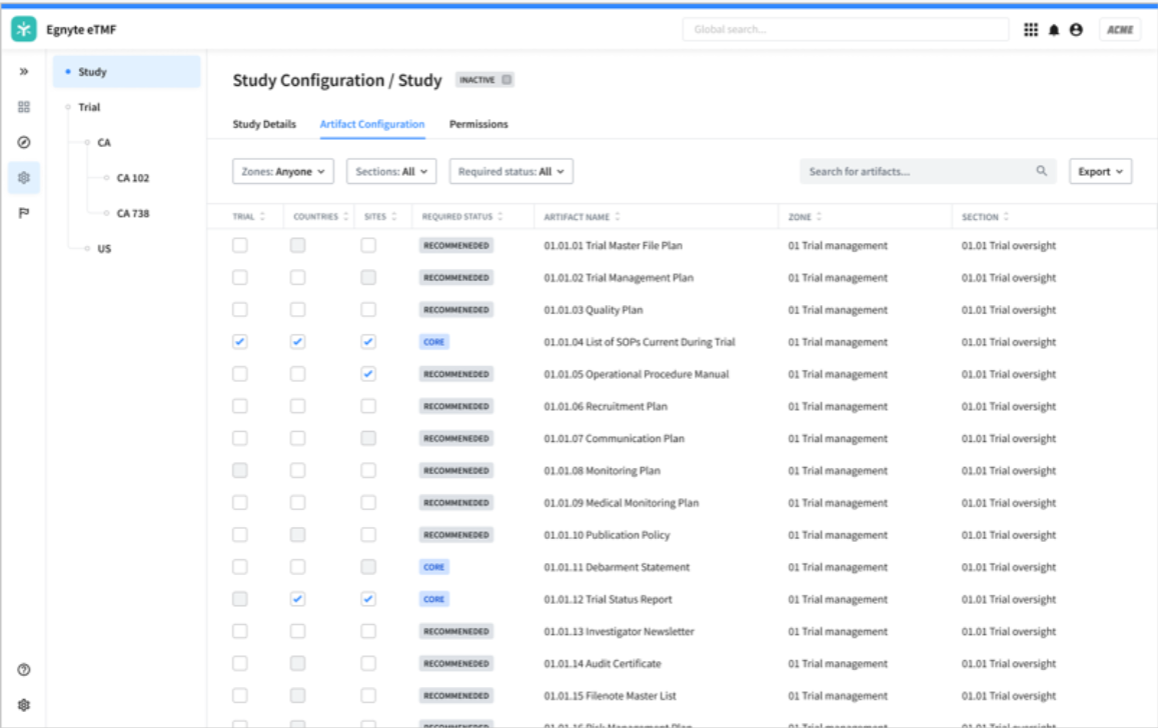Image resolution: width=1158 pixels, height=728 pixels.
Task: Uncheck Countries box for Trial Status Report
Action: (x=298, y=599)
